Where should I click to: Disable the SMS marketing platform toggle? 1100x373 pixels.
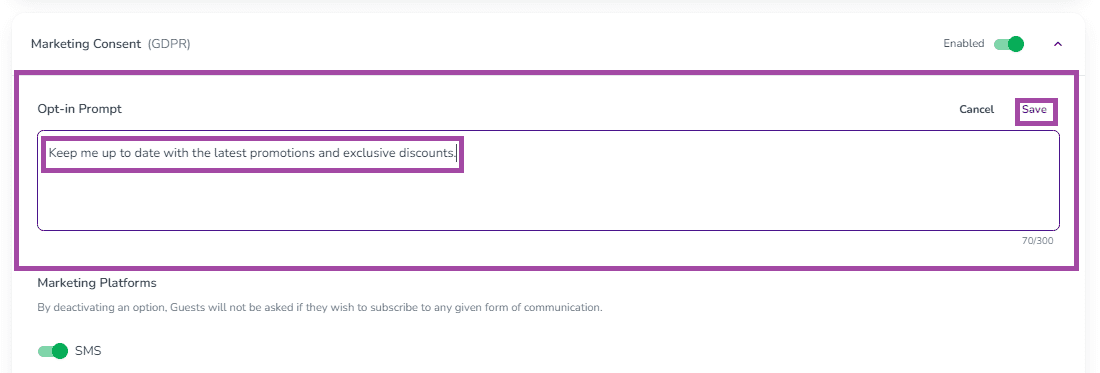click(53, 351)
